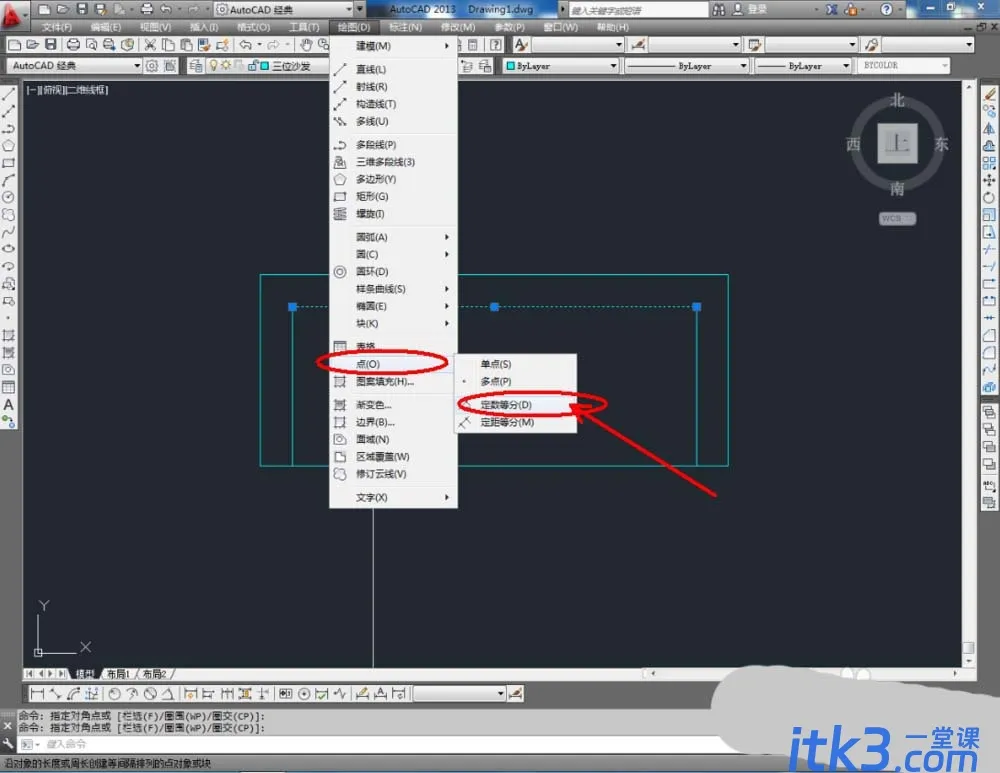The width and height of the screenshot is (1000, 773).
Task: Click the Erase tool in the right toolbar
Action: tap(989, 94)
